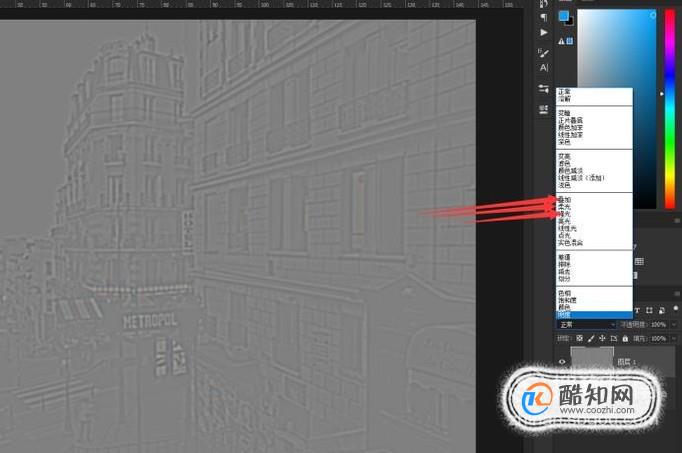Toggle lock position icon
This screenshot has width=682, height=453.
click(602, 338)
